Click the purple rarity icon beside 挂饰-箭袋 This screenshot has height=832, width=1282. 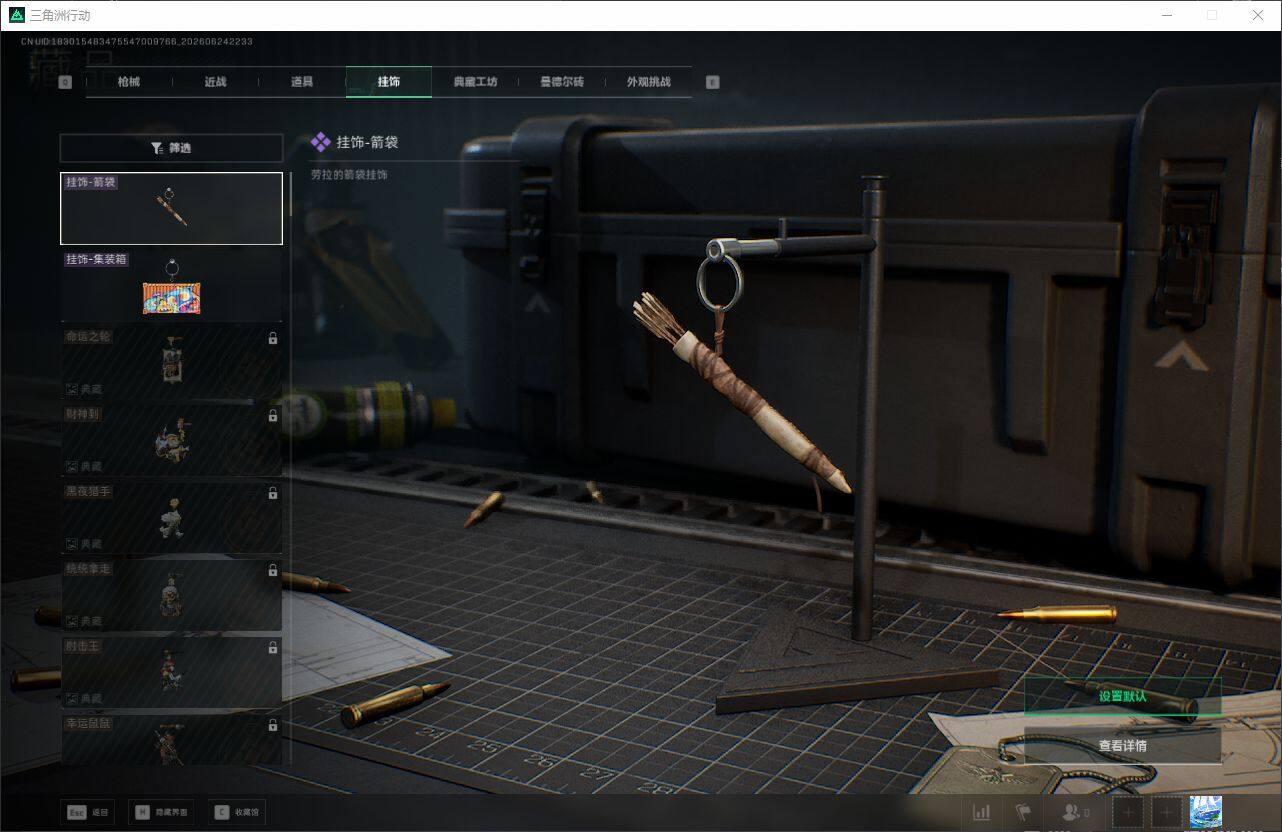pos(321,143)
